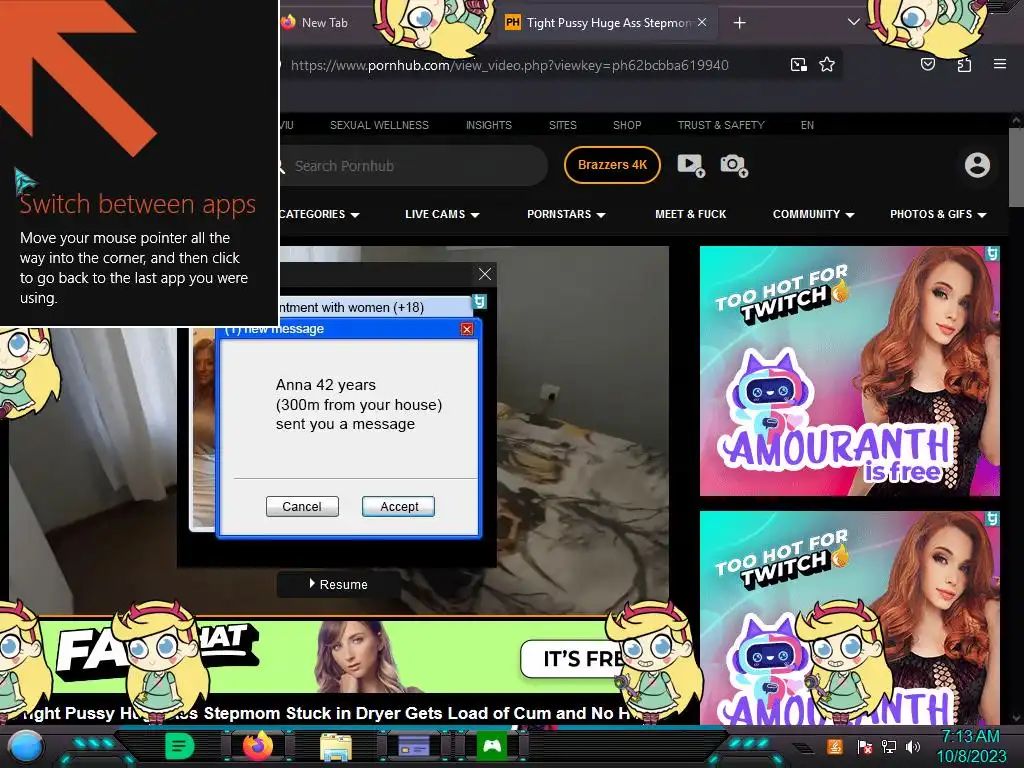This screenshot has height=768, width=1024.
Task: Switch to Firefox in the taskbar
Action: pyautogui.click(x=257, y=746)
